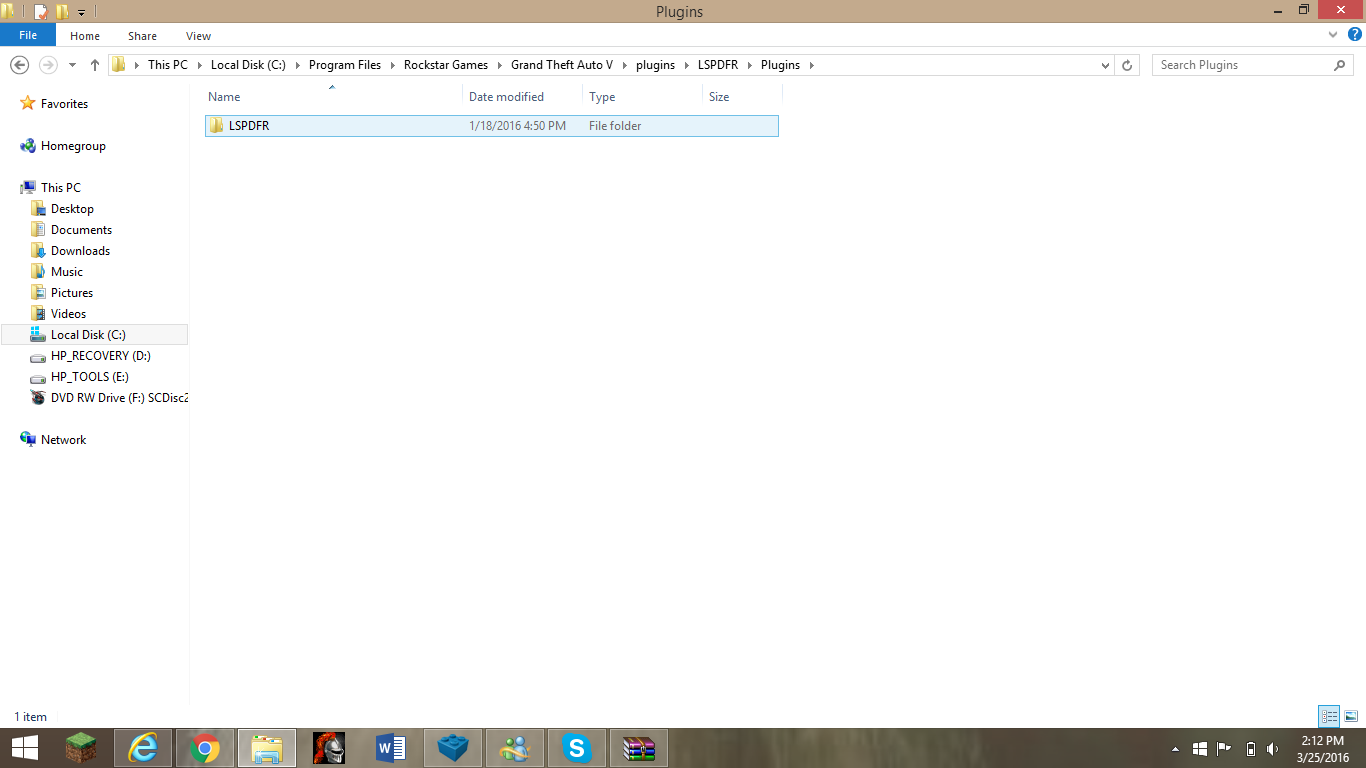Open the helmet game icon on taskbar

(329, 748)
